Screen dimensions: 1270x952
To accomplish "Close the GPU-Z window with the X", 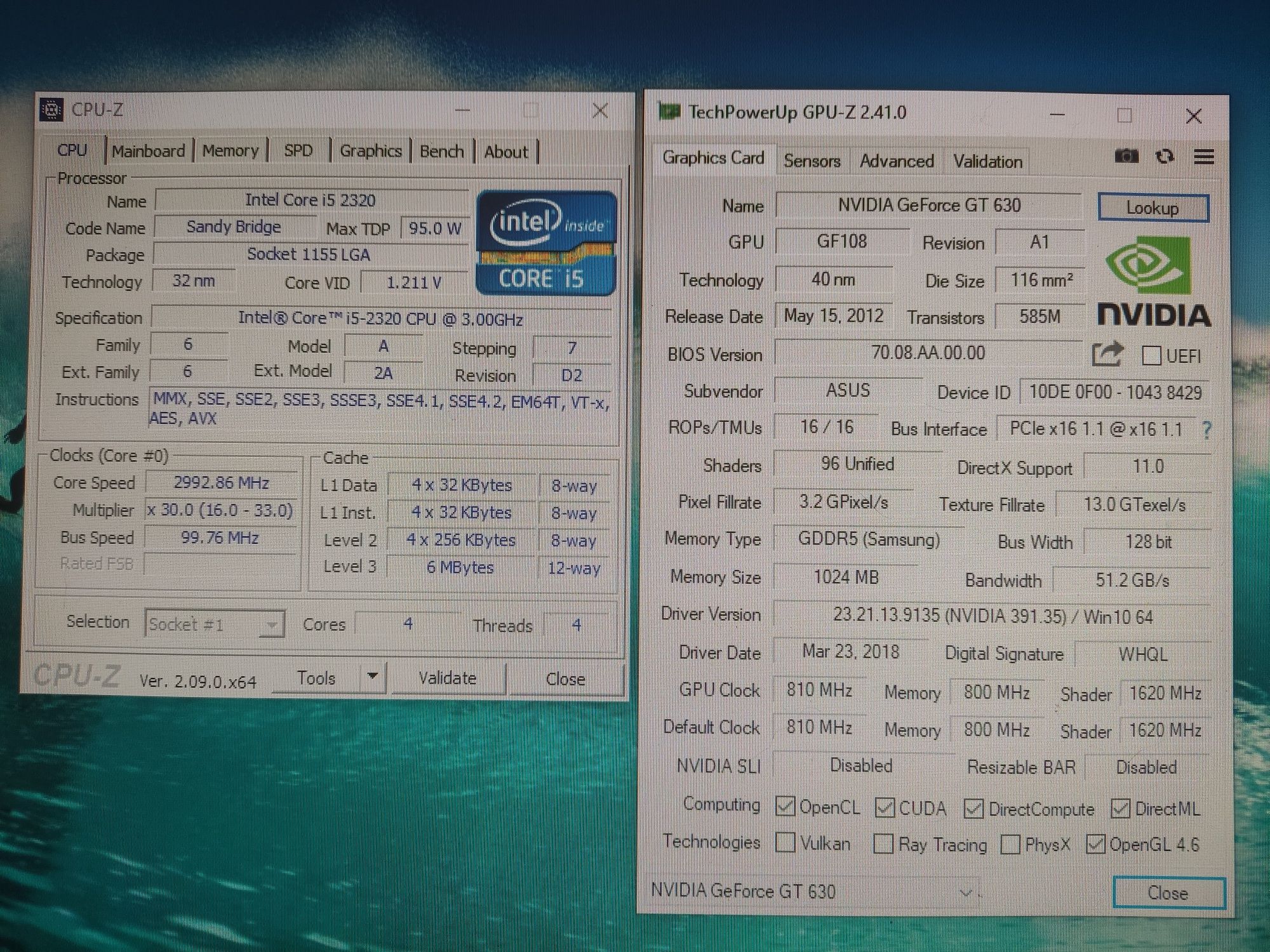I will (1194, 116).
